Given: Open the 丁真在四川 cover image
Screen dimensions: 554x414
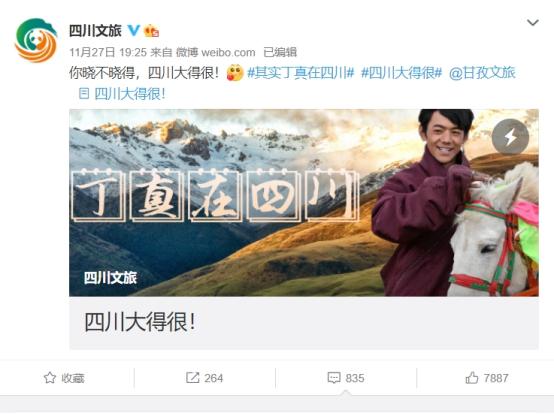Looking at the screenshot, I should (304, 202).
